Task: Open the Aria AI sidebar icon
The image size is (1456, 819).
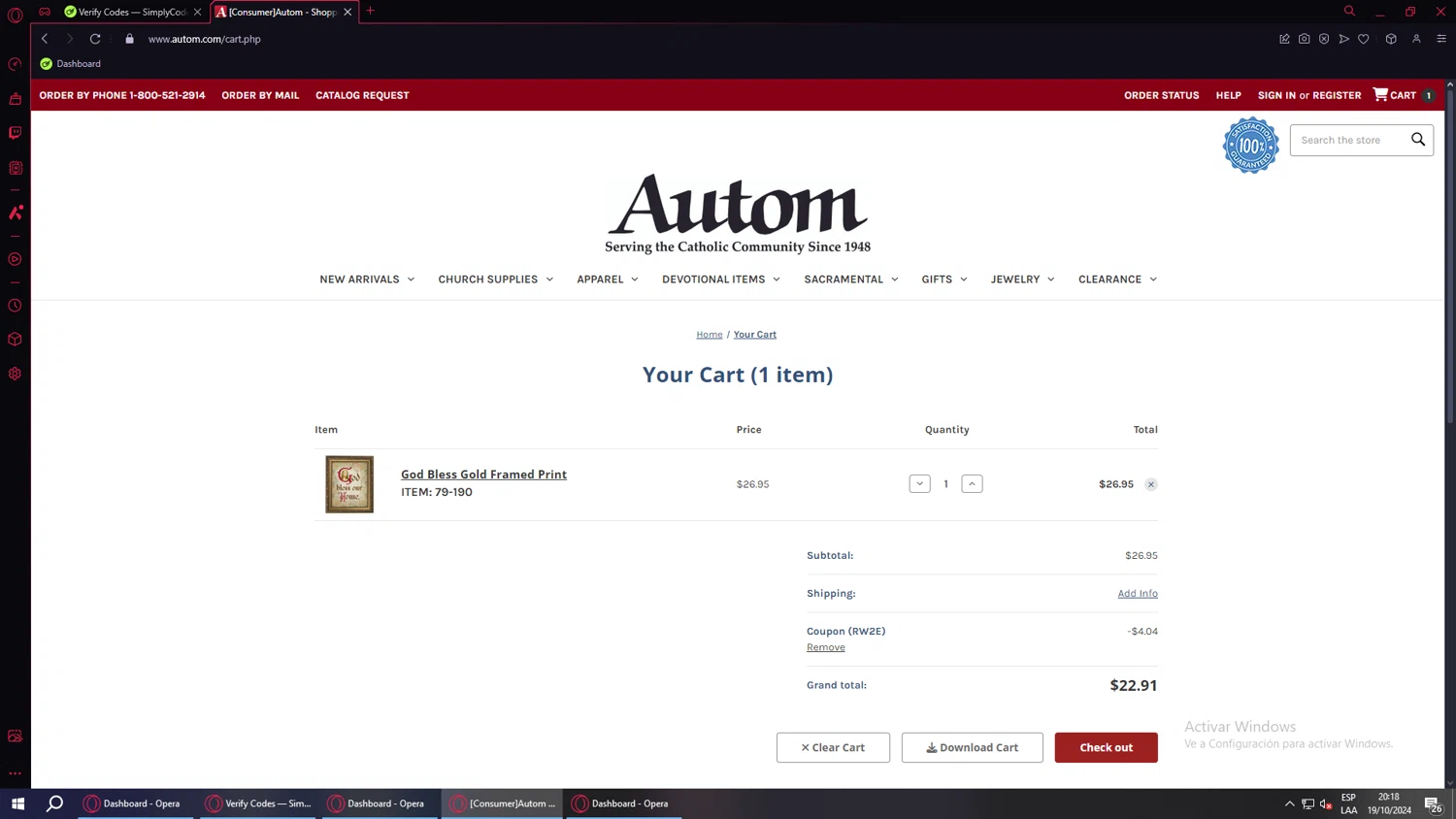Action: click(x=15, y=213)
